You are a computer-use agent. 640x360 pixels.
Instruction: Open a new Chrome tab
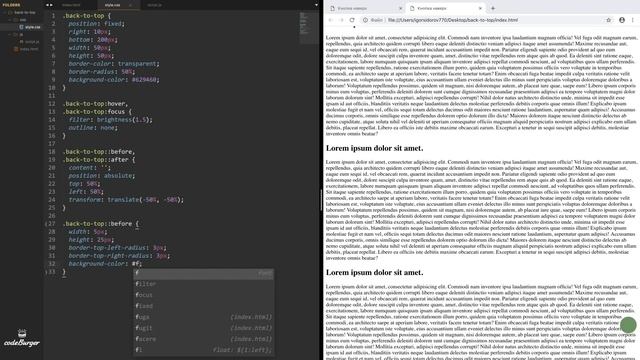point(493,8)
